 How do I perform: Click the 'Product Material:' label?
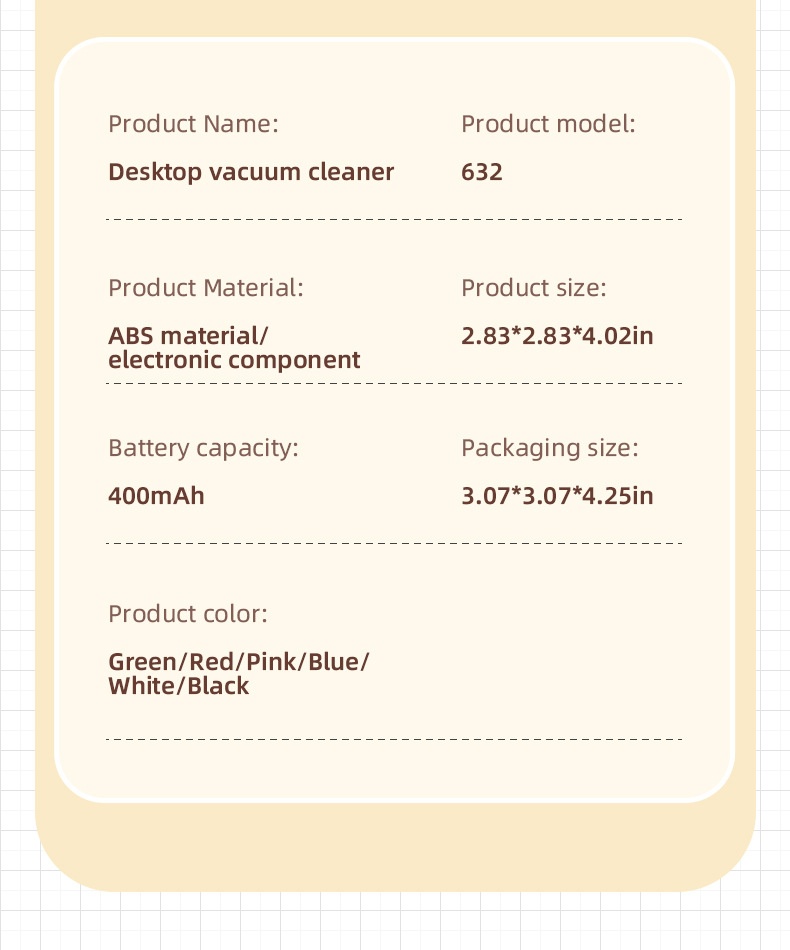pyautogui.click(x=205, y=288)
